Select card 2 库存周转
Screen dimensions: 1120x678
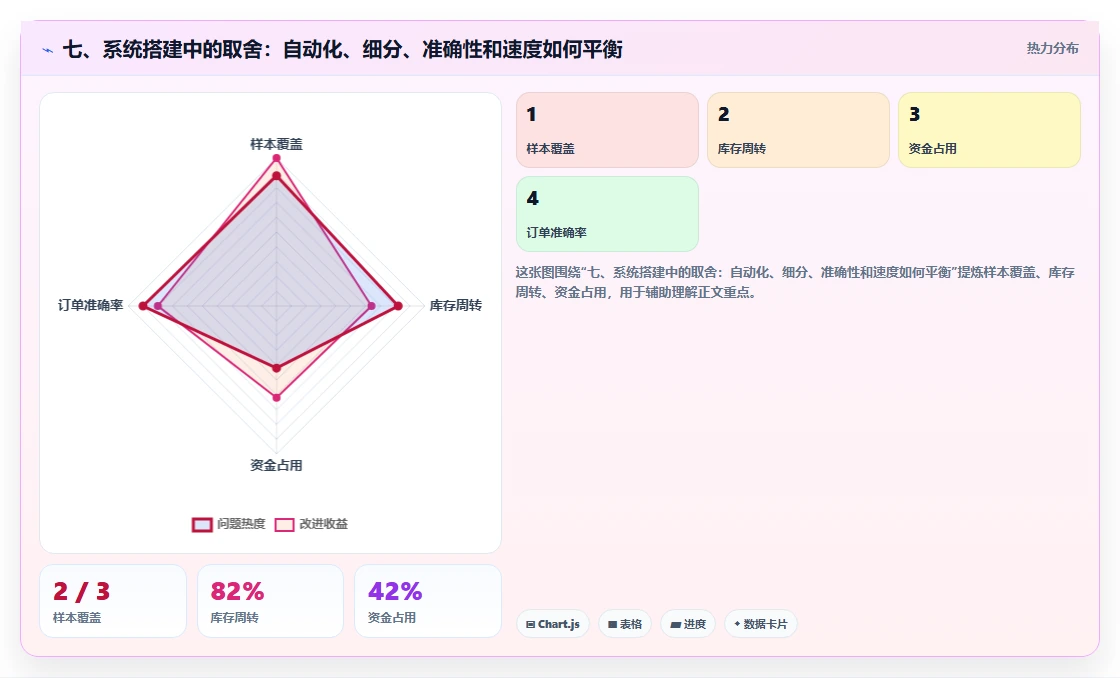[x=798, y=130]
